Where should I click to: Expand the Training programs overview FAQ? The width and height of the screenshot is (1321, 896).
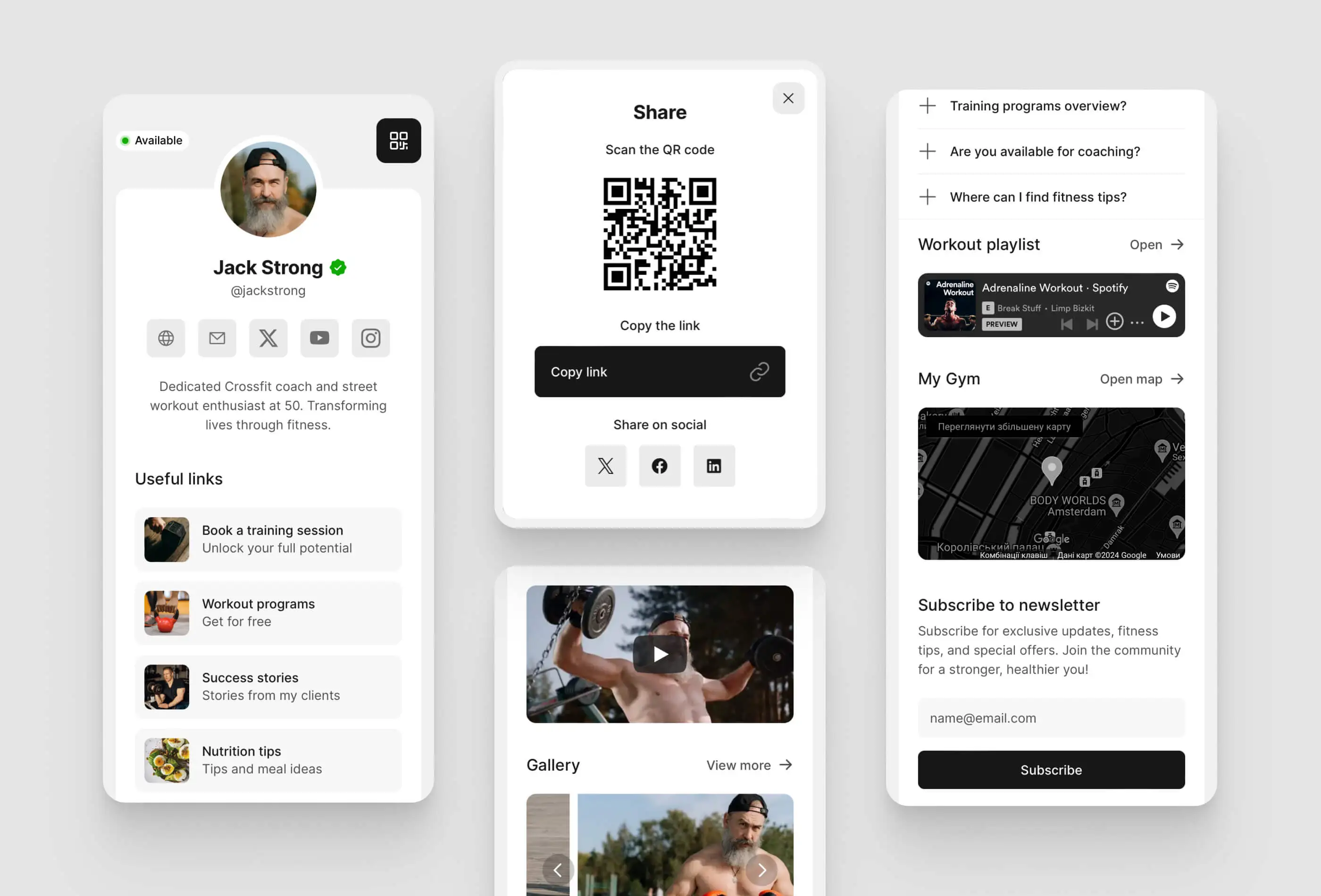927,106
